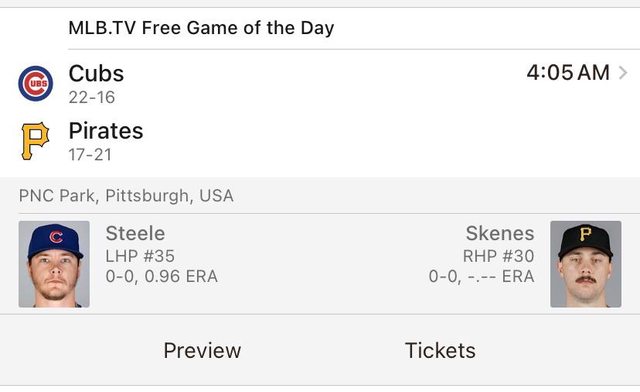Select the Cubs team name

point(96,74)
